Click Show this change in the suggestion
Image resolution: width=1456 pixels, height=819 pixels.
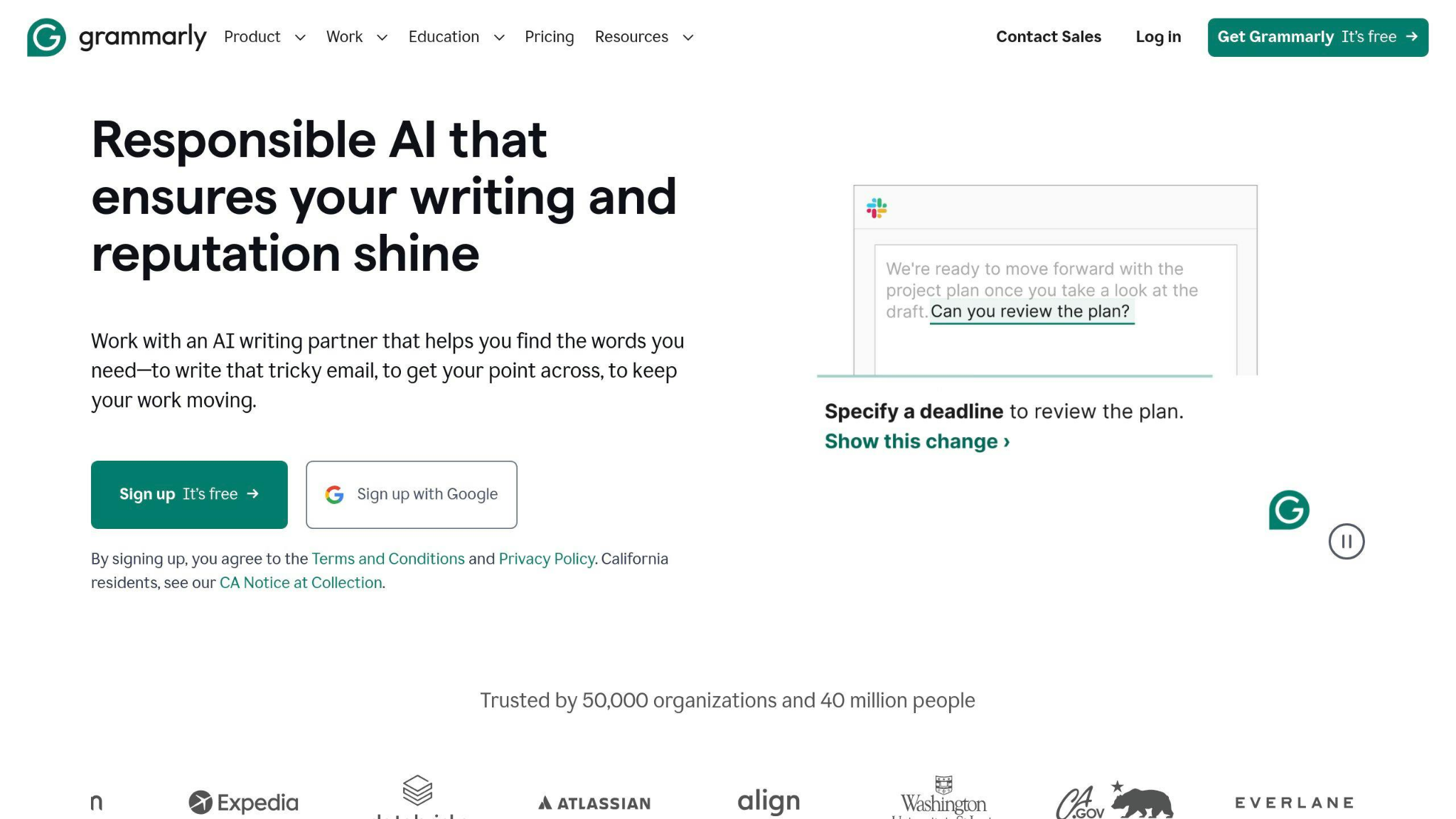pyautogui.click(x=917, y=441)
